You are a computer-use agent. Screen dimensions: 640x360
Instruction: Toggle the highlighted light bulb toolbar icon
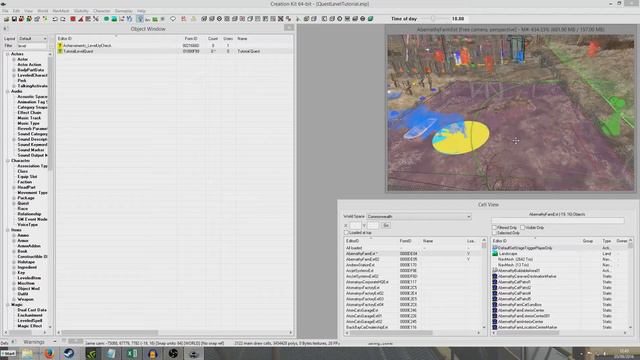(140, 19)
